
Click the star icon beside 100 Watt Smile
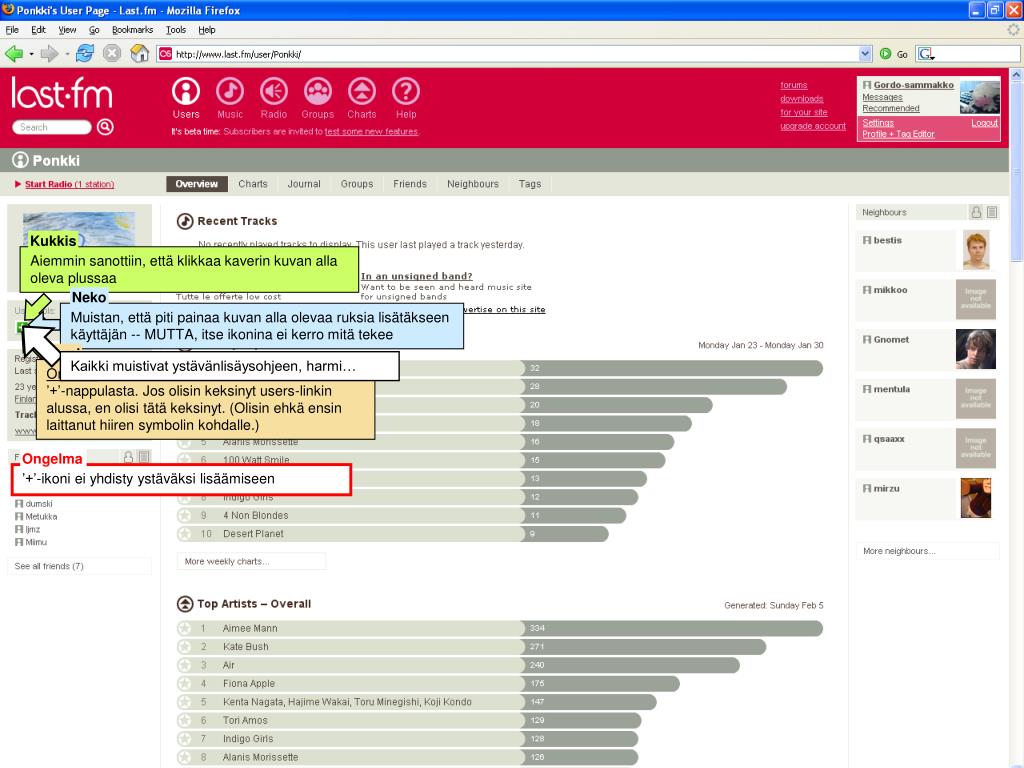click(185, 460)
